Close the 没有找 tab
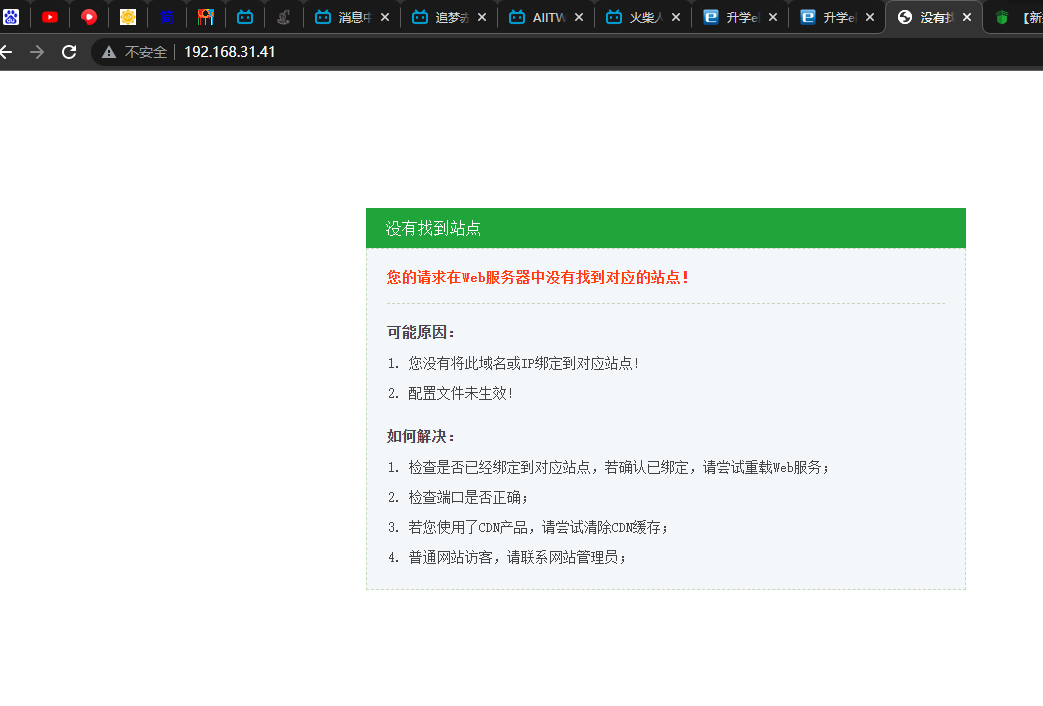The width and height of the screenshot is (1043, 706). 967,17
